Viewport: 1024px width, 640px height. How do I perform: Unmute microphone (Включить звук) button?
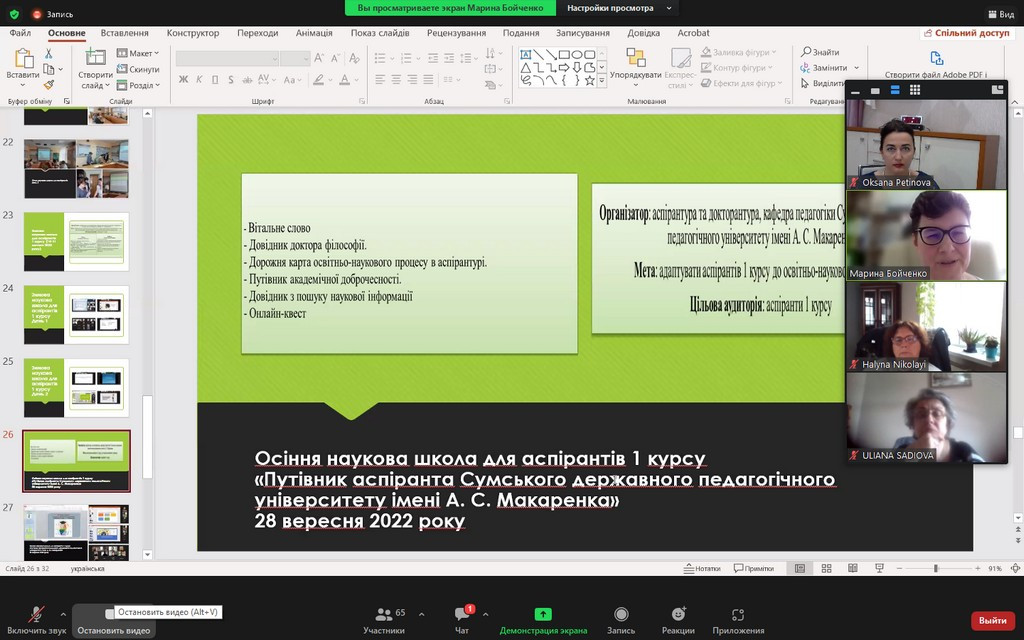[37, 620]
